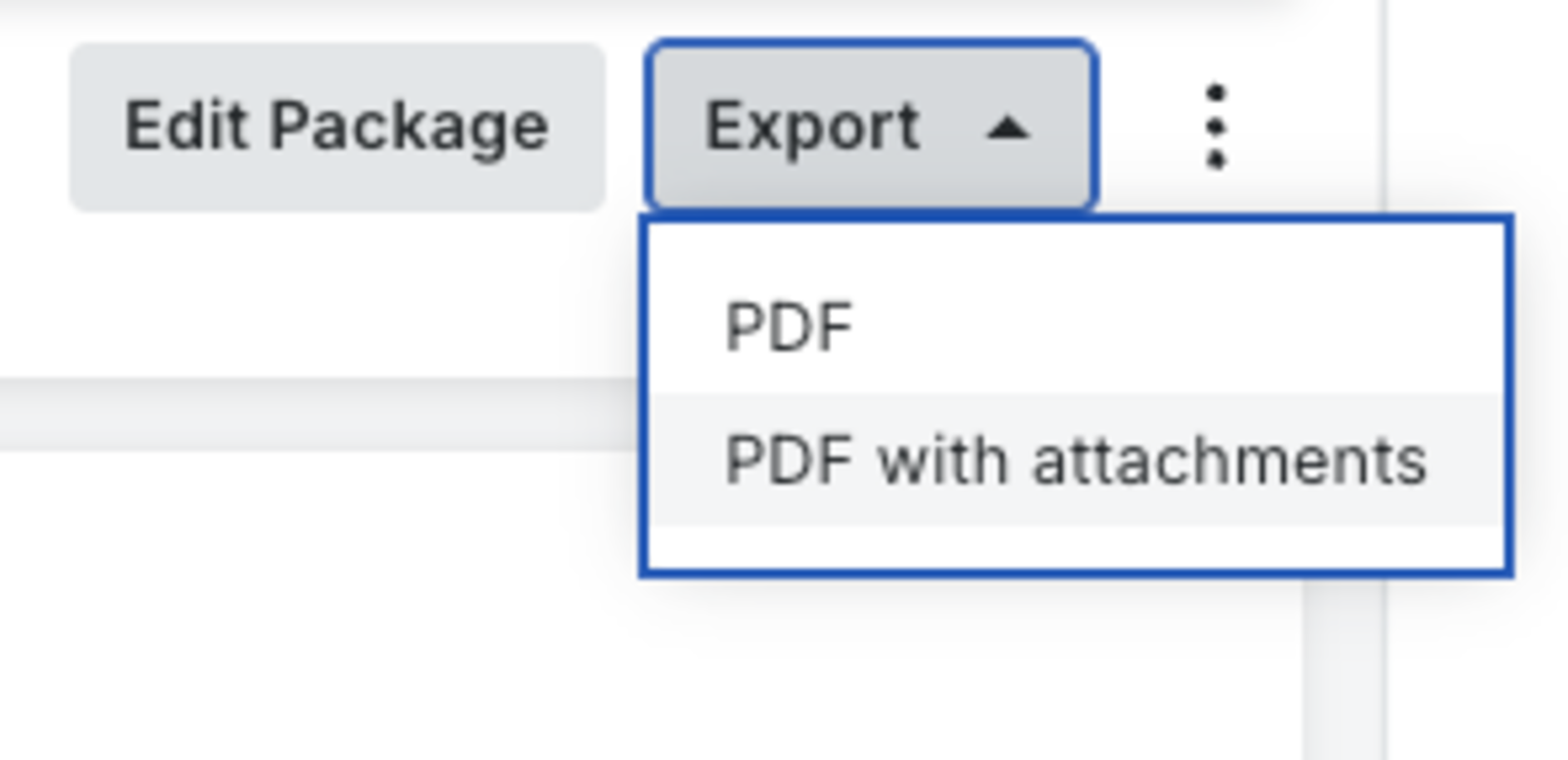
Task: Show additional actions via the dots icon
Action: [x=1215, y=126]
